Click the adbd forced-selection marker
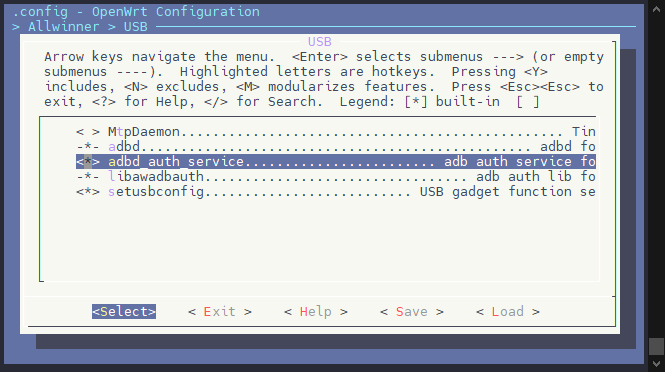The image size is (665, 372). [88, 147]
